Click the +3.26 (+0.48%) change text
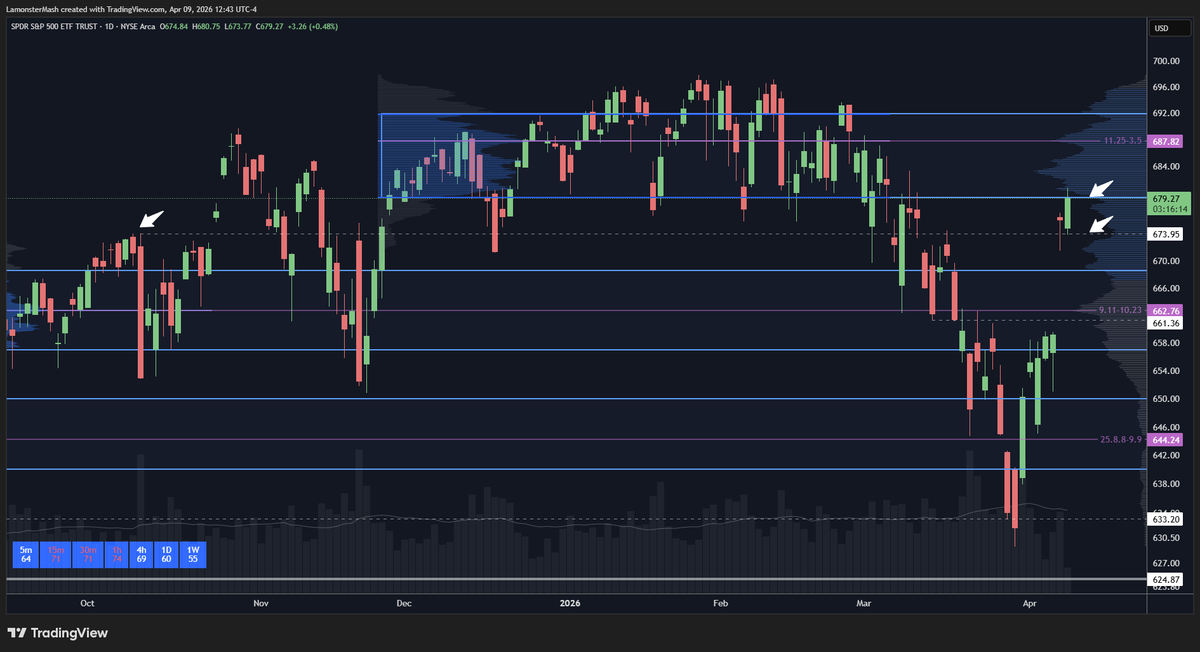Screen dimensions: 1200x652 [314, 26]
